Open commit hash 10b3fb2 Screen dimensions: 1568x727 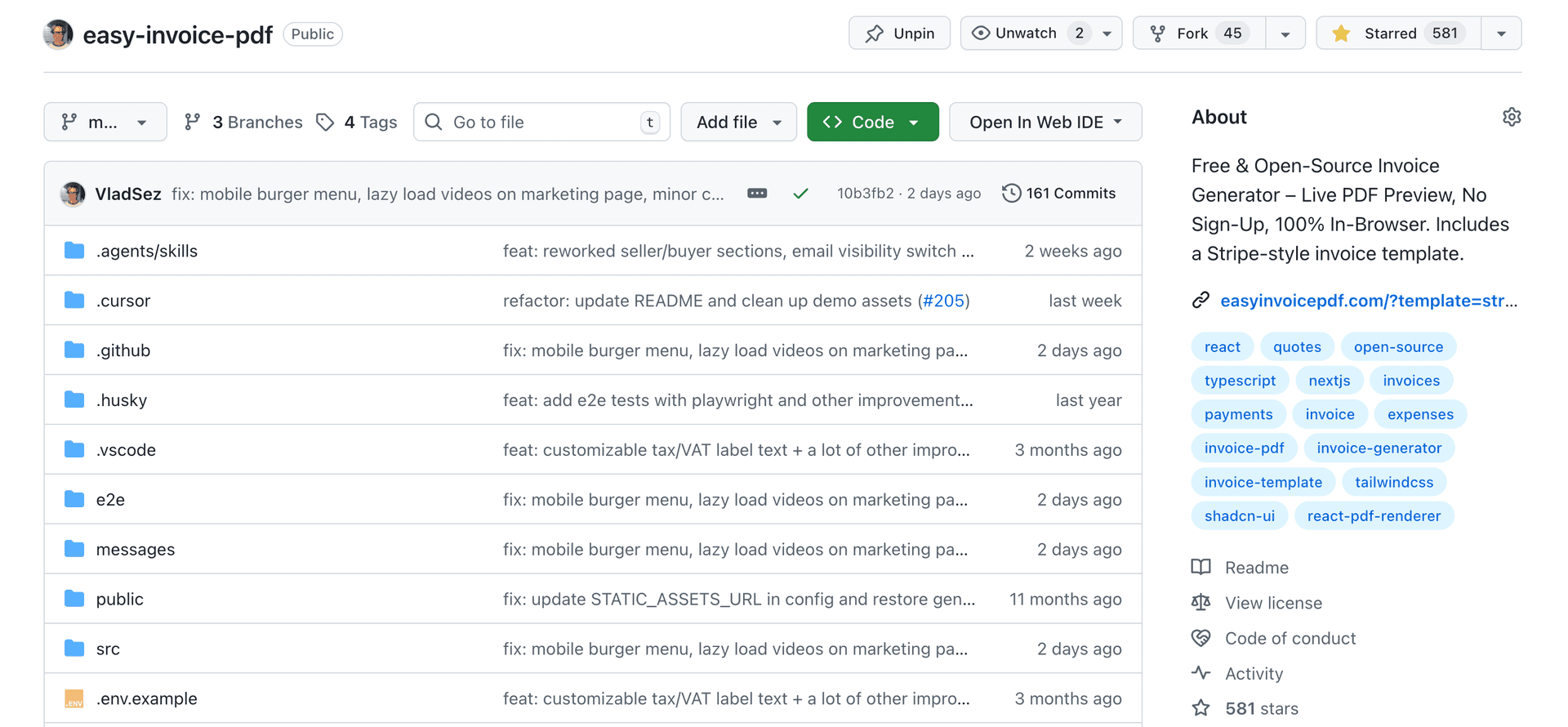[x=865, y=194]
